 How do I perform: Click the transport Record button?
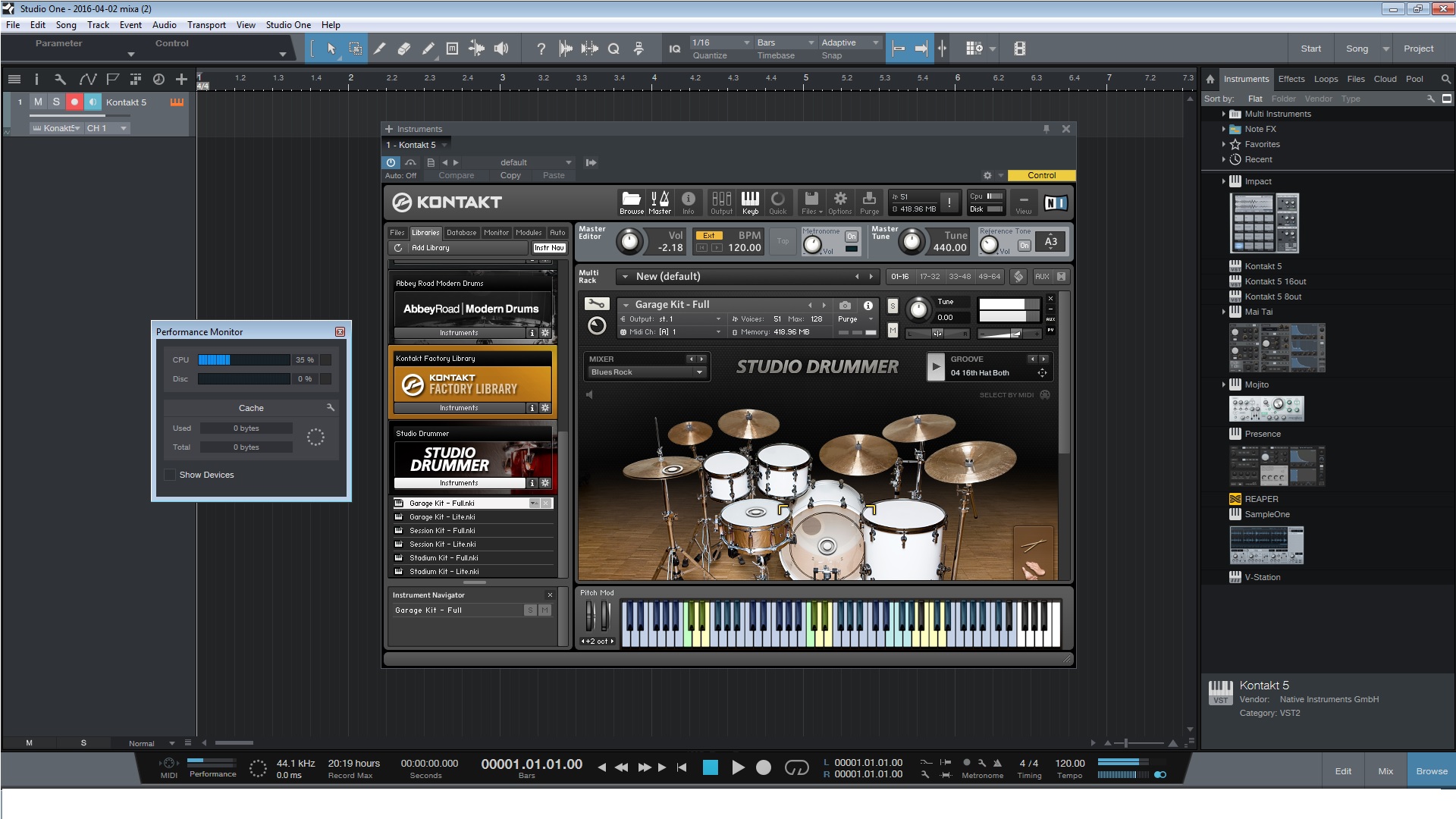(x=764, y=767)
